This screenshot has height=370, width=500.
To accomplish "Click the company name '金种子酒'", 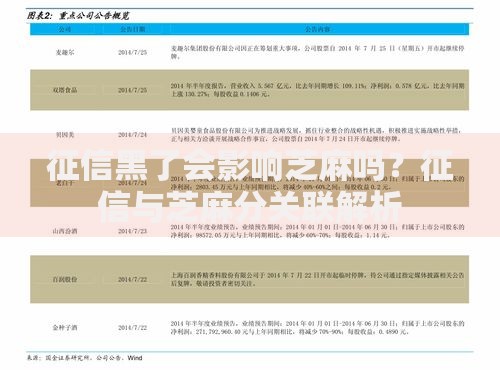I will pos(65,328).
